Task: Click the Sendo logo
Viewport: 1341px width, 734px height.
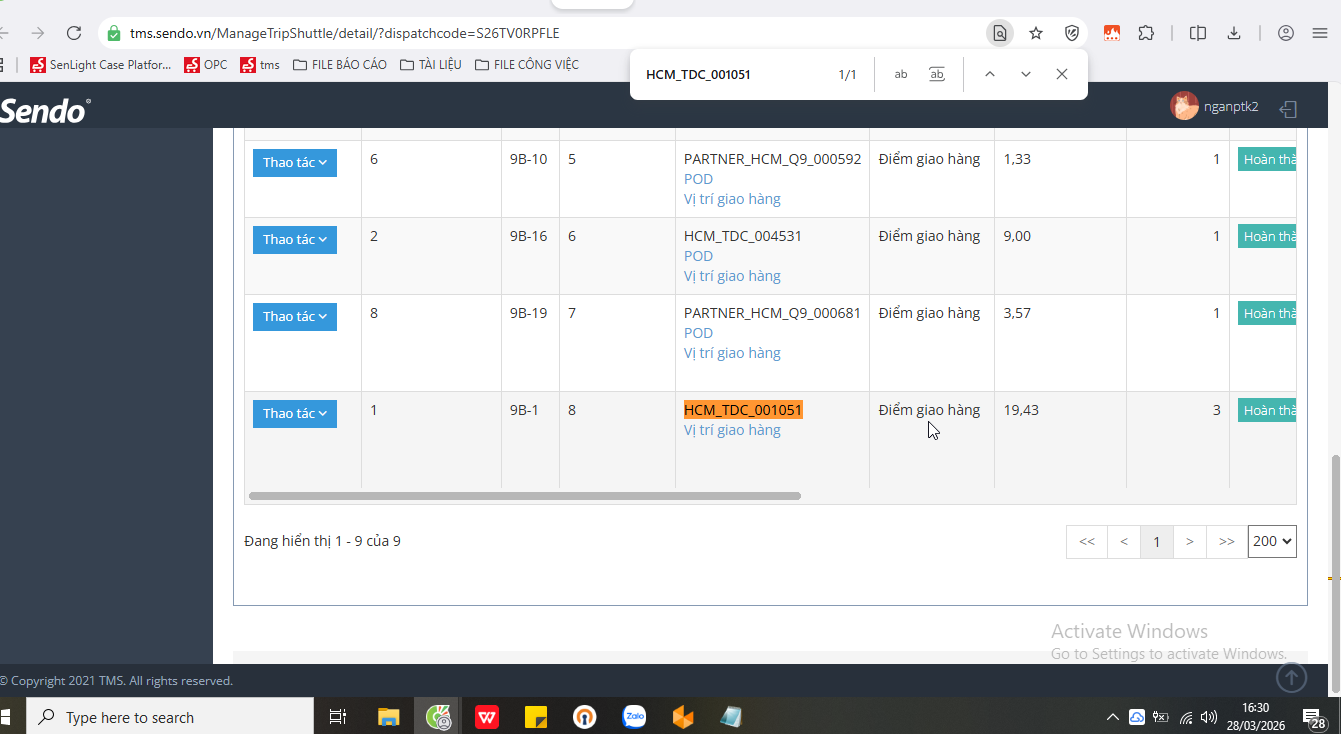Action: pyautogui.click(x=45, y=110)
